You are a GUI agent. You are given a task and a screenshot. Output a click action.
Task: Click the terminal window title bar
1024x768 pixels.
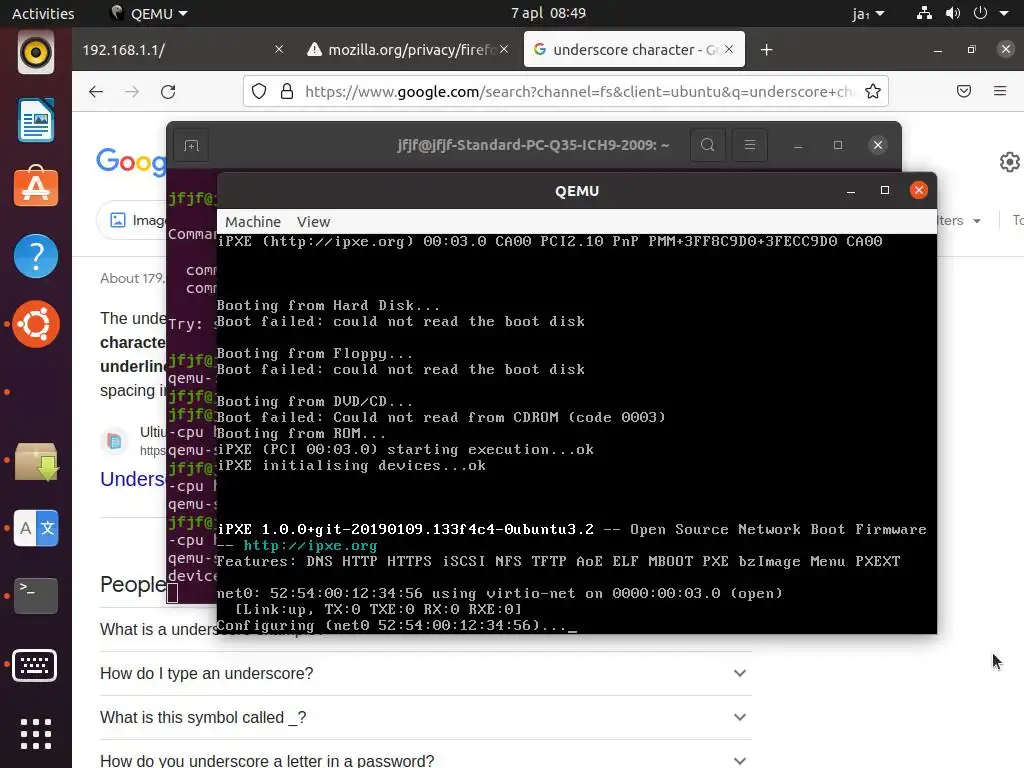point(533,145)
